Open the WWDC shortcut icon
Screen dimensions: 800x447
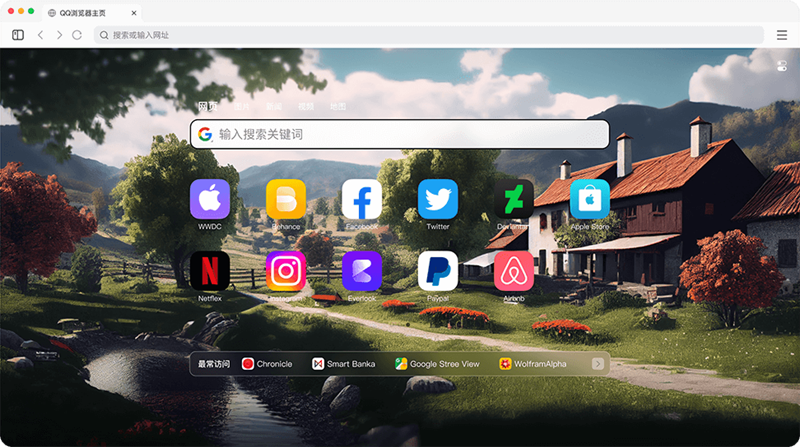[210, 199]
